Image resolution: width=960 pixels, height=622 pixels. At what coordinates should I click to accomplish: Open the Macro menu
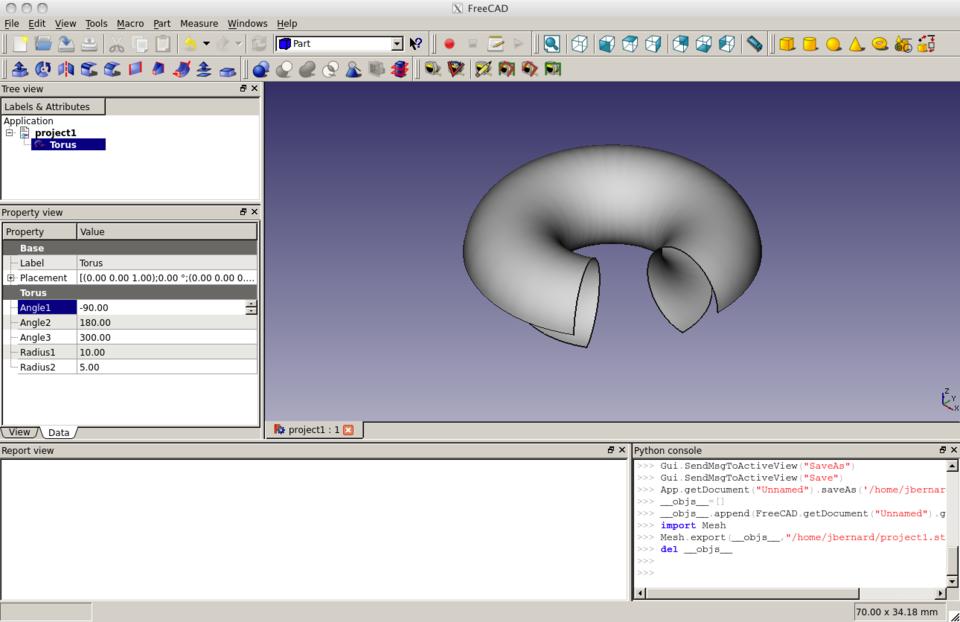(130, 23)
